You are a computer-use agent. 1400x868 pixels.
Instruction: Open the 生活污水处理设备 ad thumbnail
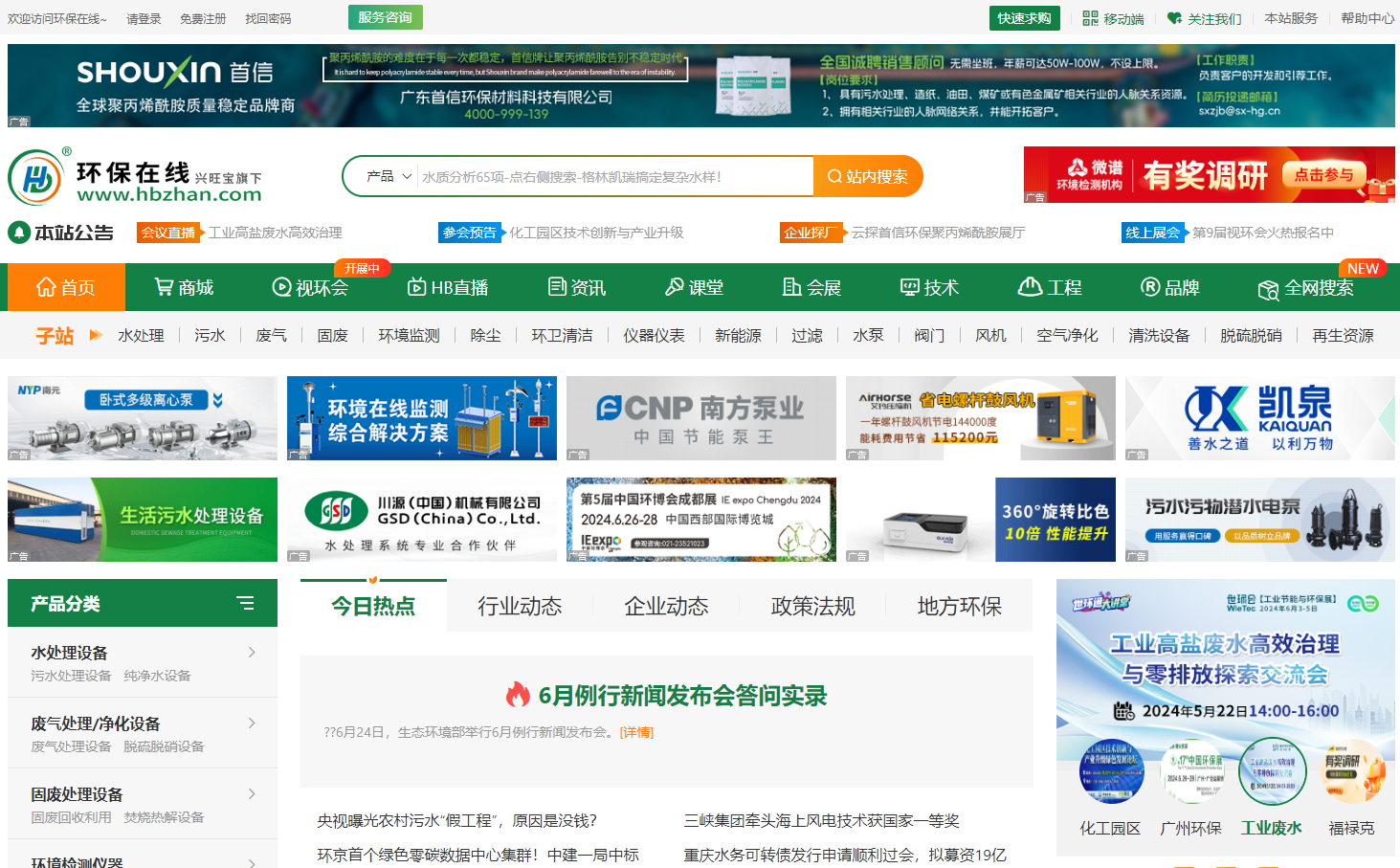tap(143, 520)
